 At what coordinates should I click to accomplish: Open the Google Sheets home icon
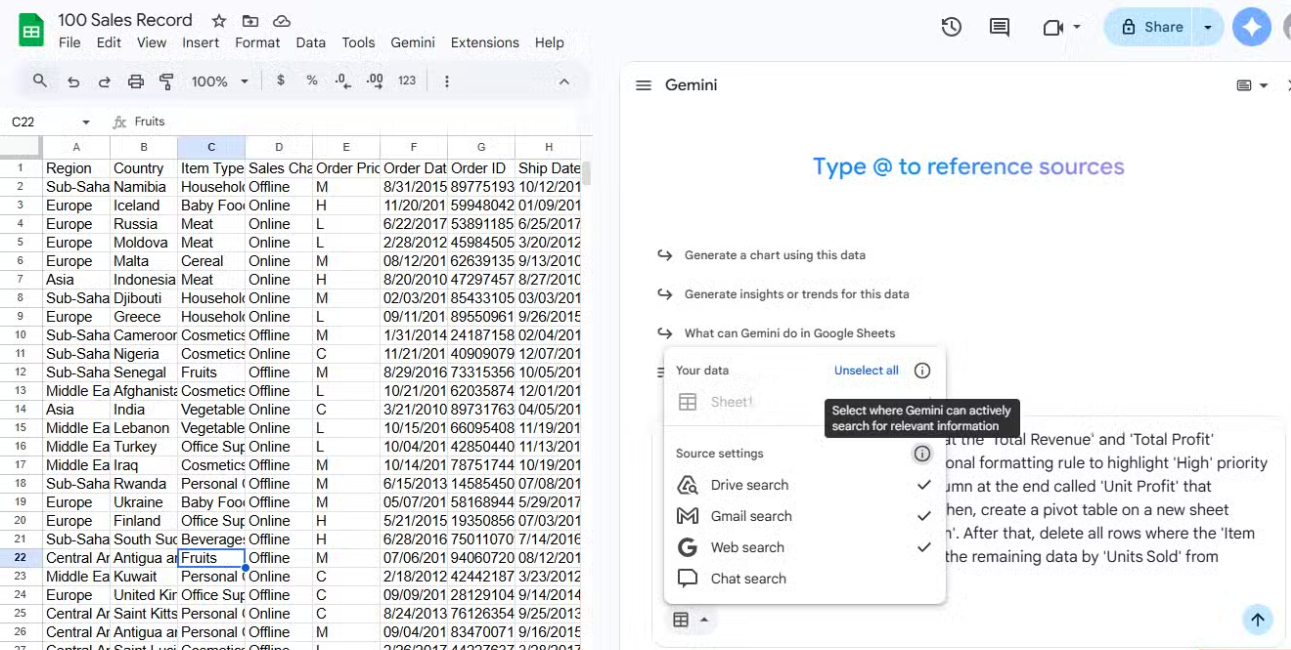click(x=31, y=30)
